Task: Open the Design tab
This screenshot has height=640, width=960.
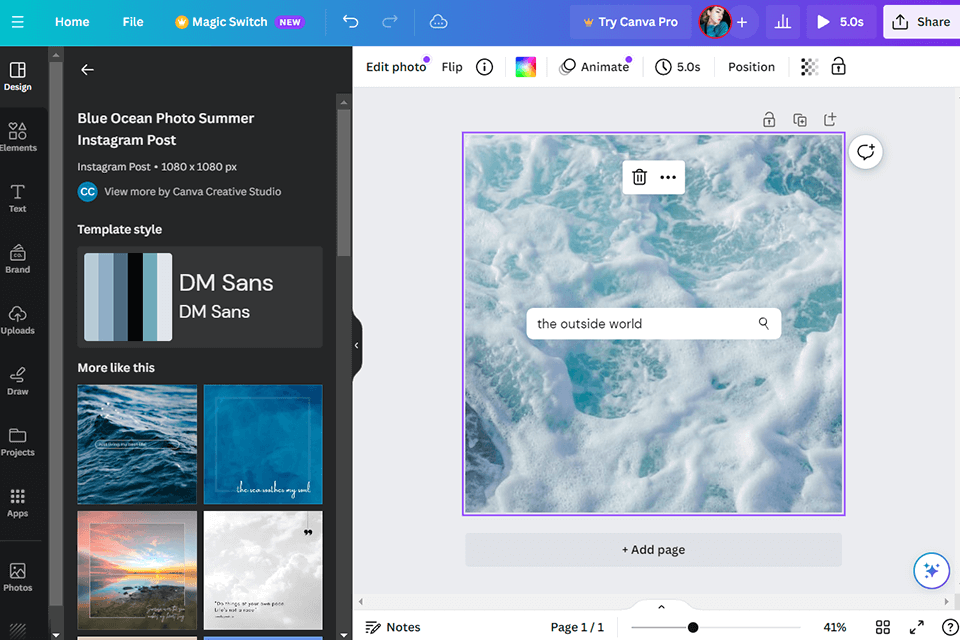Action: point(18,77)
